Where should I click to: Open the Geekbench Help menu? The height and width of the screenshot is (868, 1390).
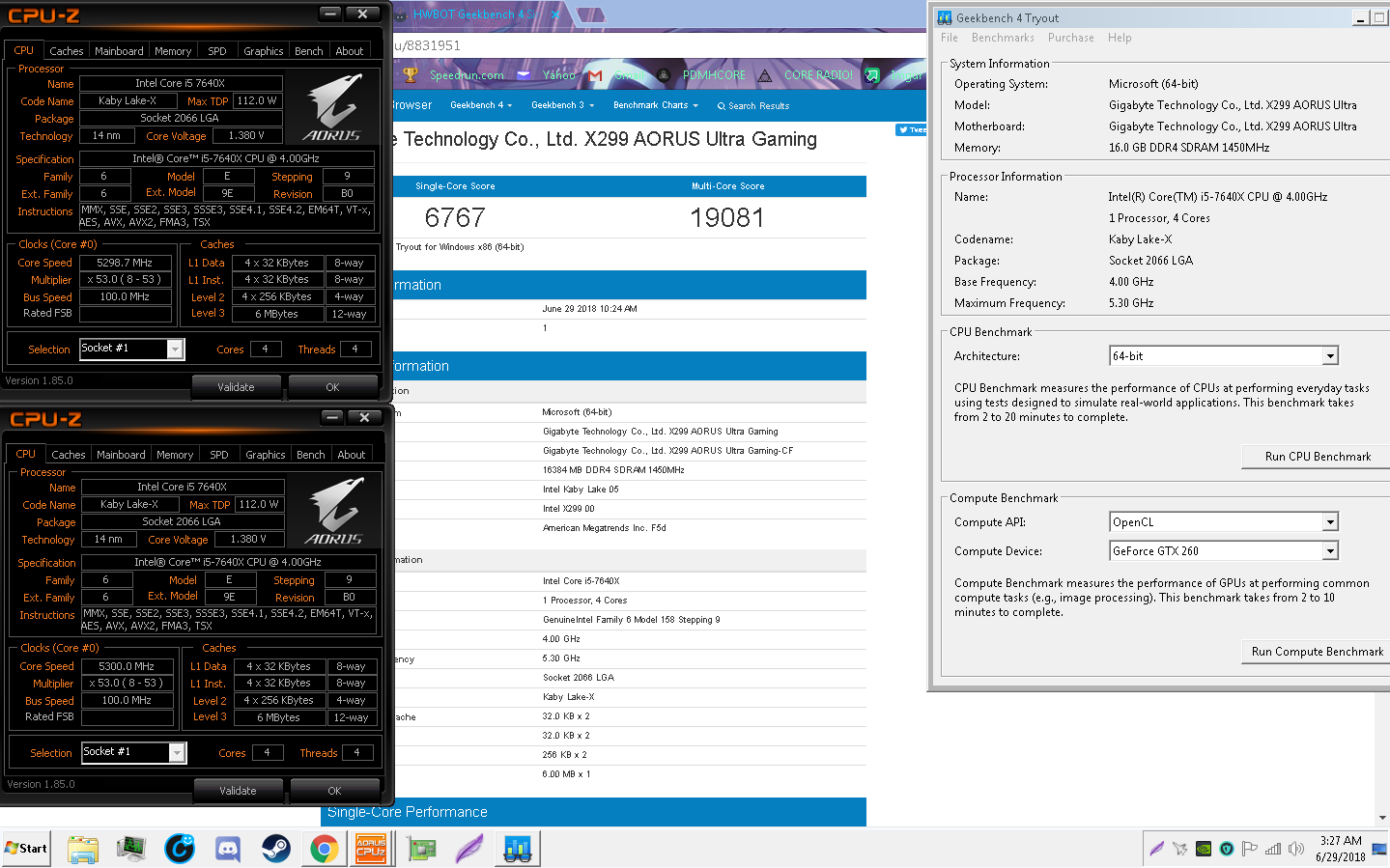1120,38
